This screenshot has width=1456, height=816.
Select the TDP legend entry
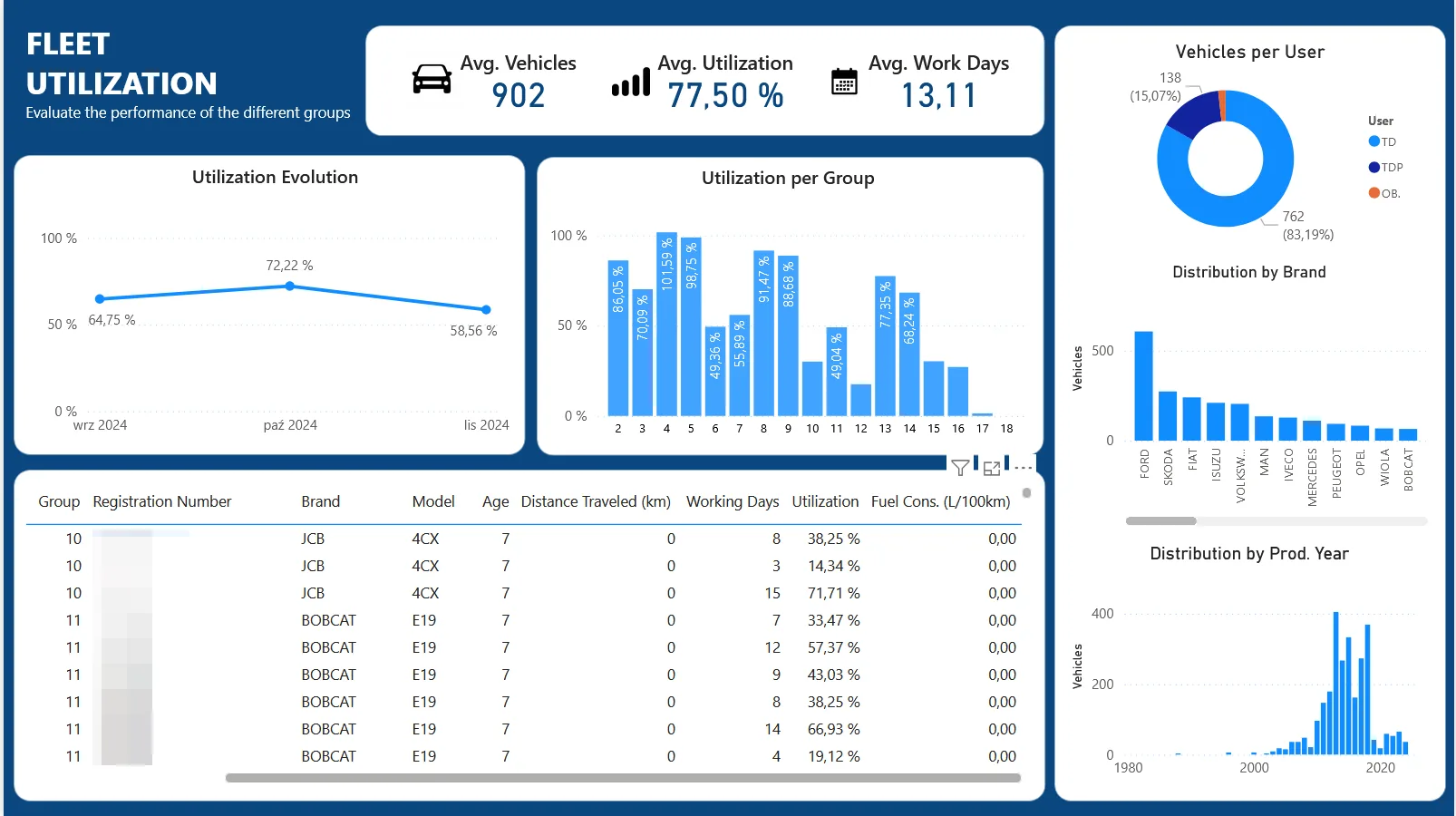pyautogui.click(x=1386, y=167)
